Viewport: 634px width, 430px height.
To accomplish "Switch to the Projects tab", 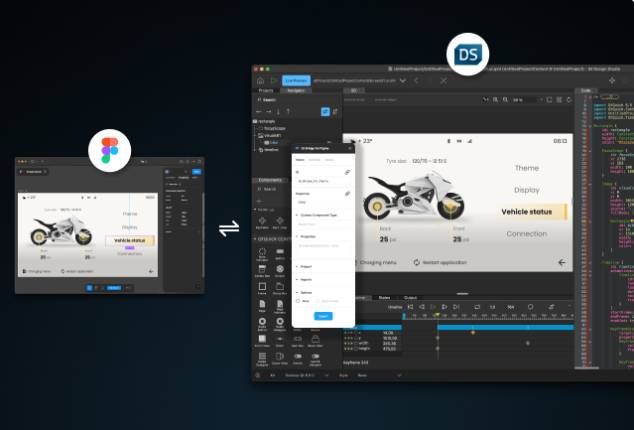I will [x=266, y=91].
